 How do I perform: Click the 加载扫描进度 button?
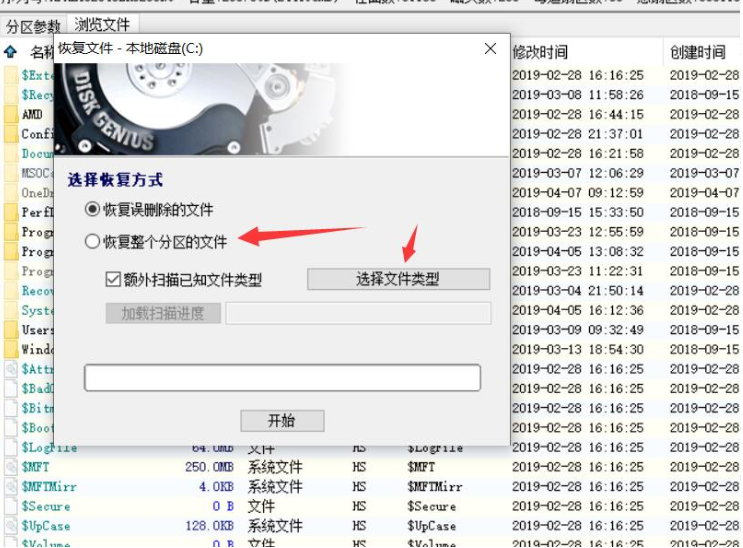click(x=163, y=313)
